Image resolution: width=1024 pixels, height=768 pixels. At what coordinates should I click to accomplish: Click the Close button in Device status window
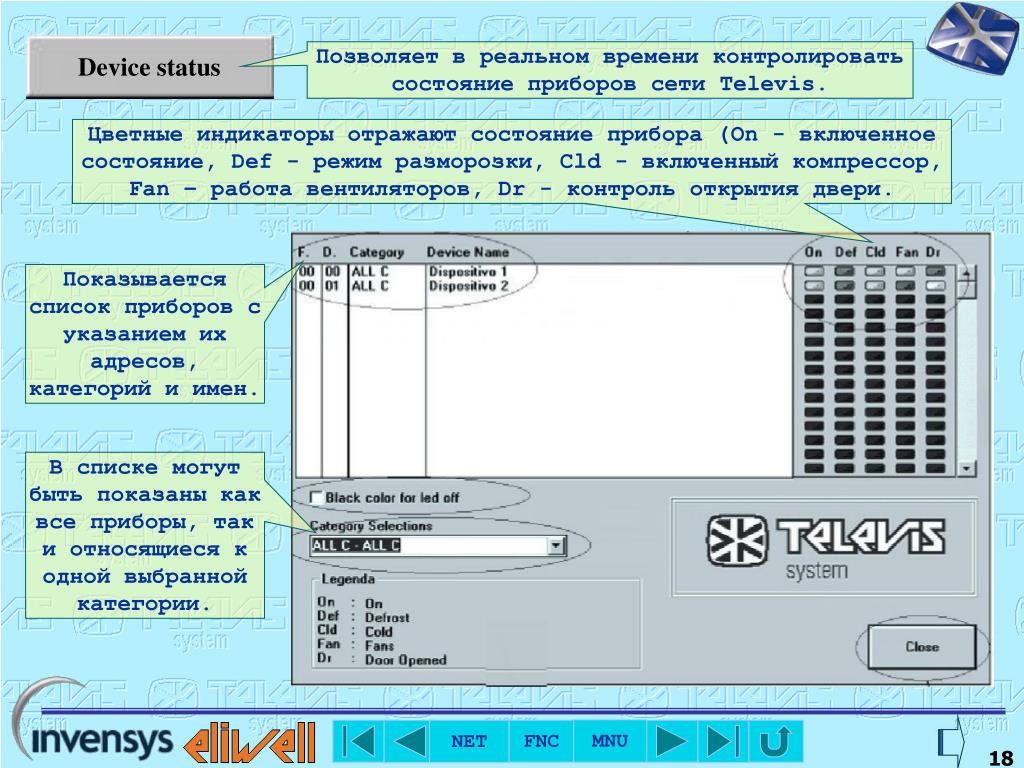pos(921,647)
